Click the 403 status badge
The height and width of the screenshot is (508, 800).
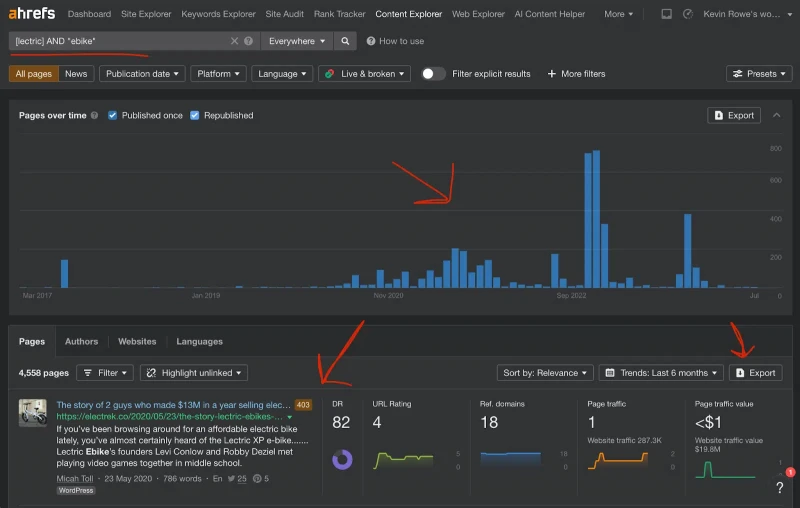coord(303,404)
